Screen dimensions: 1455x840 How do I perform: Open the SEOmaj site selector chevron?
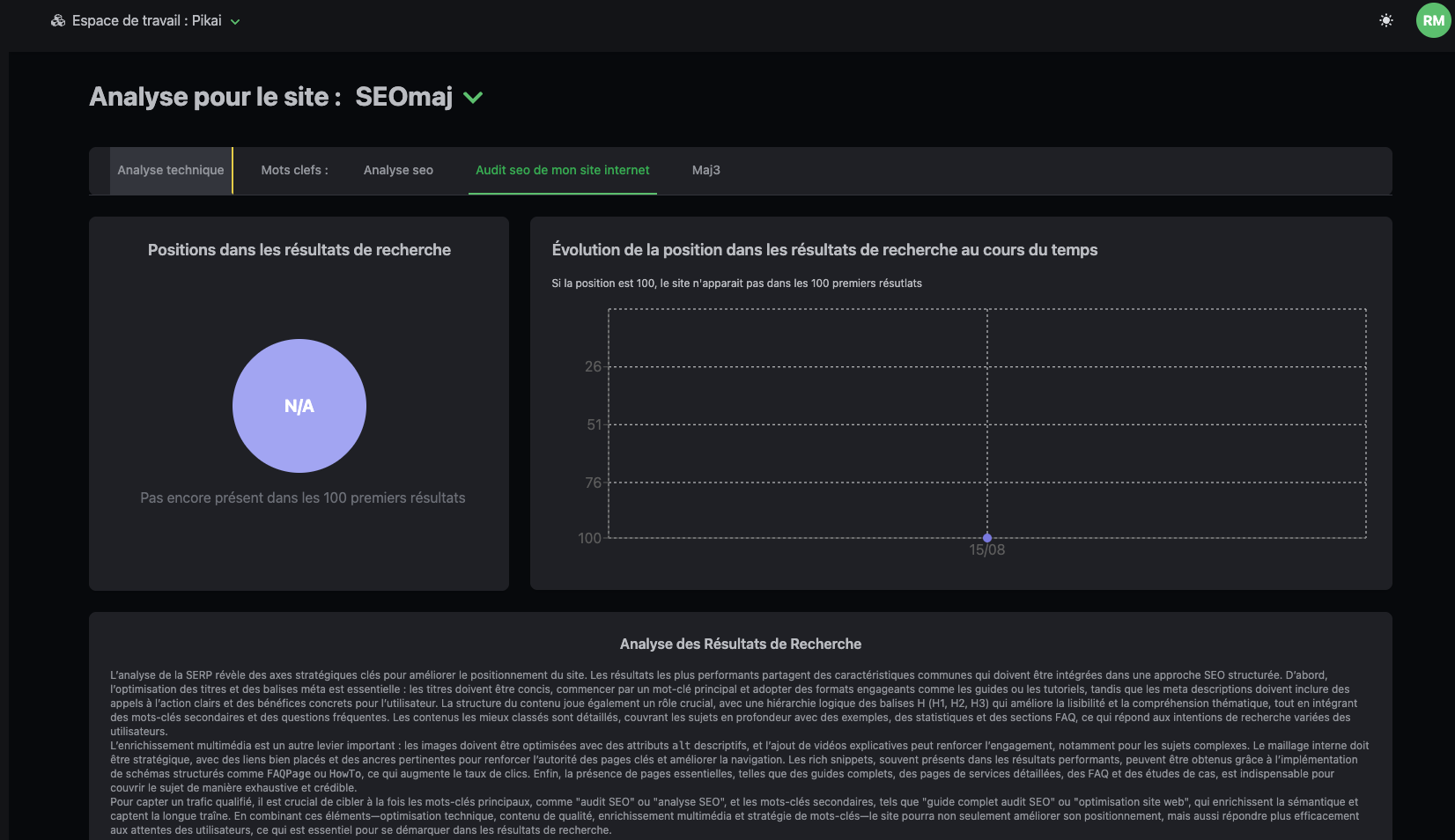point(473,98)
